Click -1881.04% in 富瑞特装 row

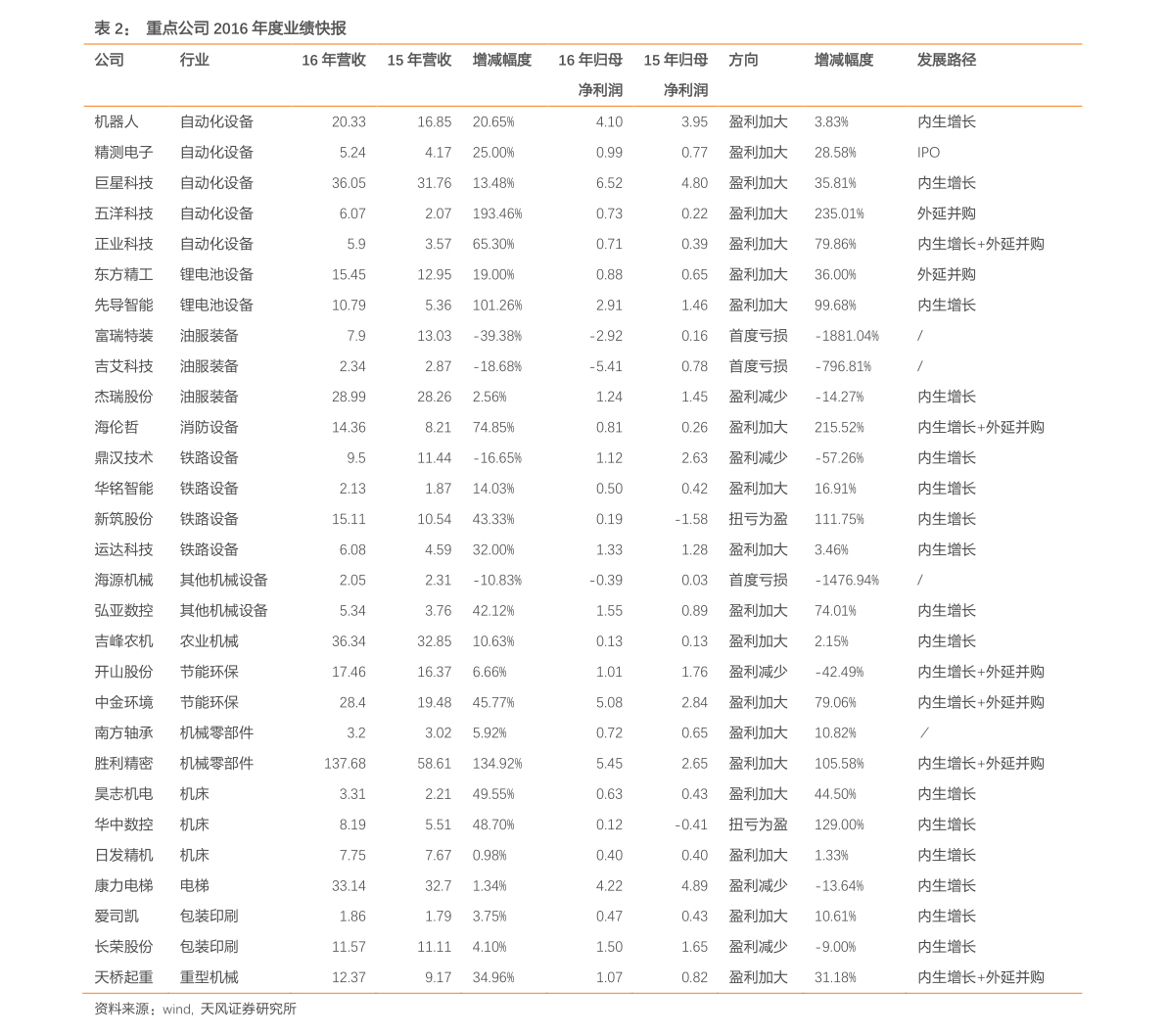tap(847, 336)
